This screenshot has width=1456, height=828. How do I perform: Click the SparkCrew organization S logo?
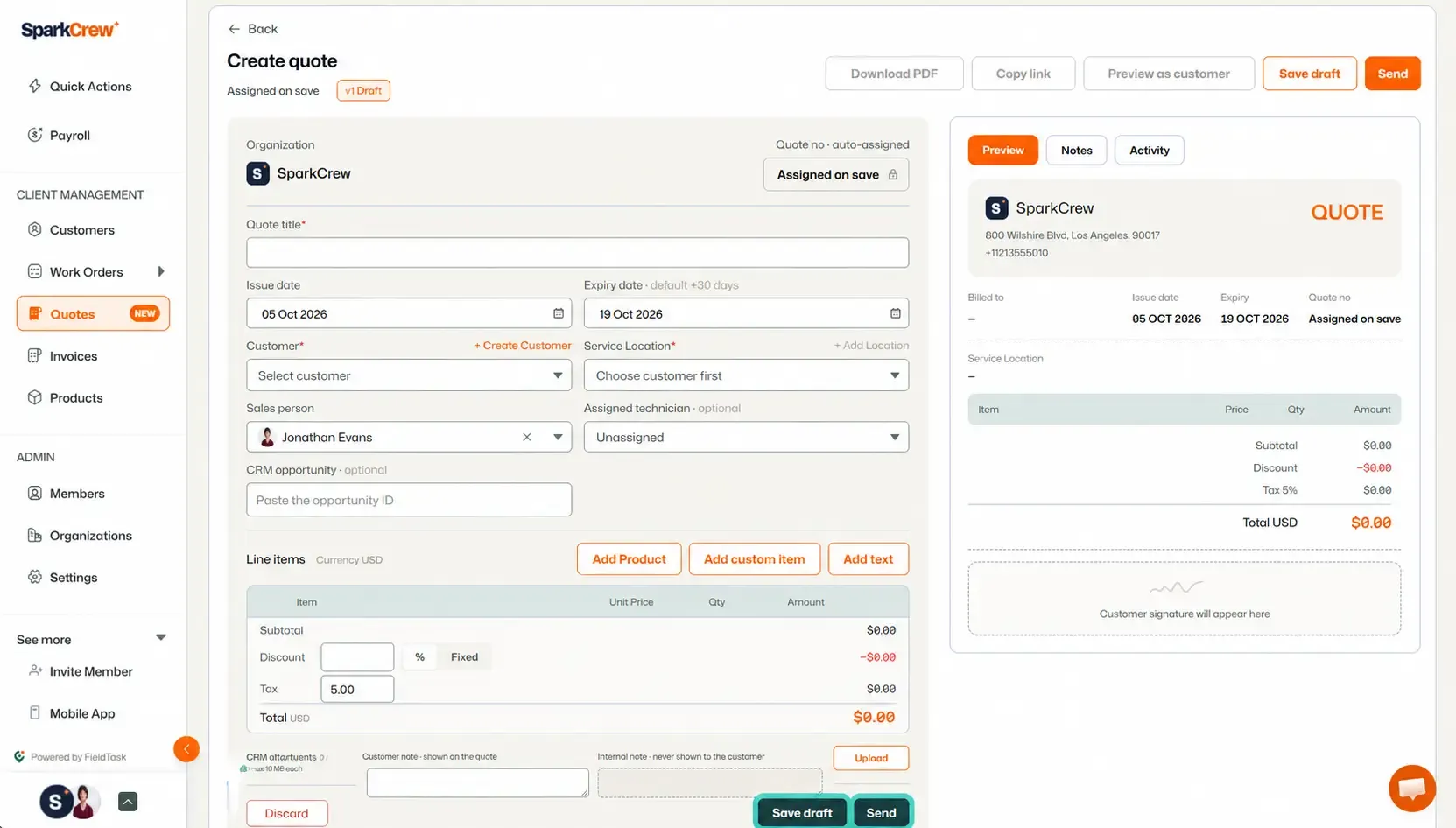[257, 173]
